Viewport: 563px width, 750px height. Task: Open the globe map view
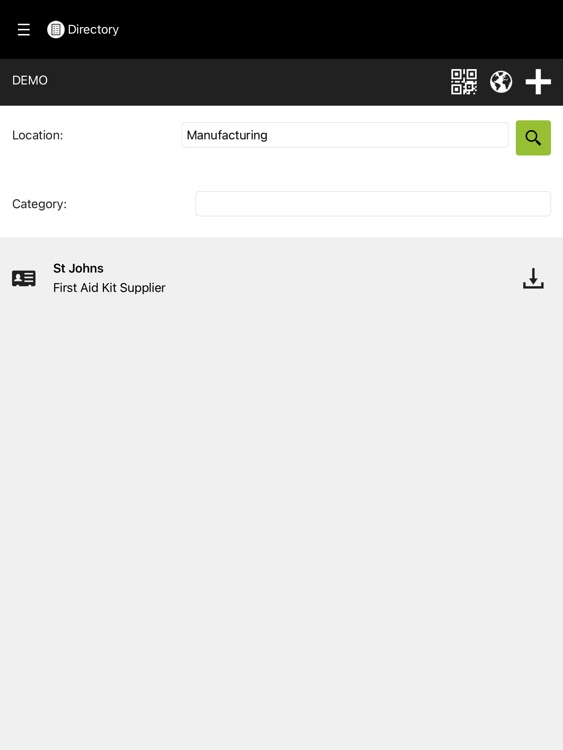tap(501, 82)
